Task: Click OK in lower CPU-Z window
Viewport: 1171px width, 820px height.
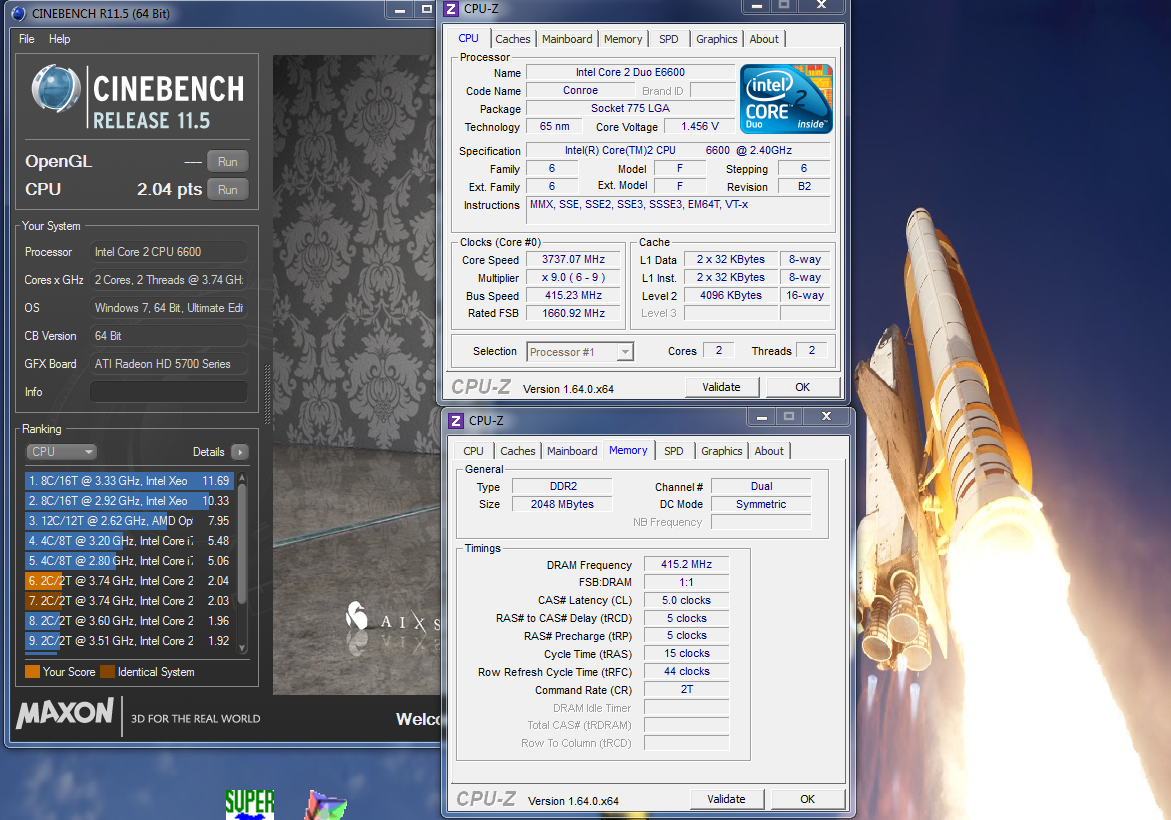Action: pyautogui.click(x=807, y=799)
